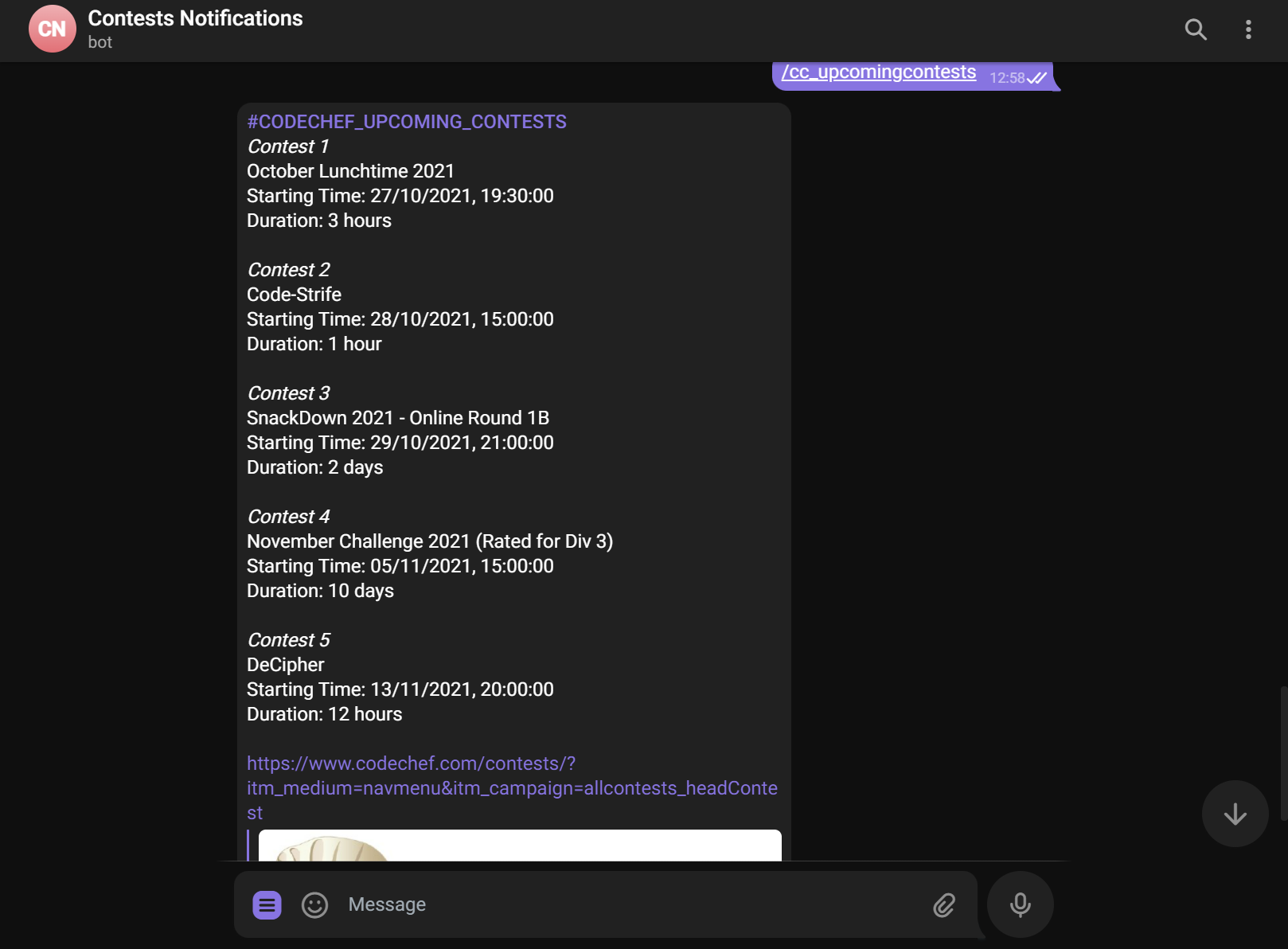Click the 'Code-Strife' contest name

click(x=294, y=295)
